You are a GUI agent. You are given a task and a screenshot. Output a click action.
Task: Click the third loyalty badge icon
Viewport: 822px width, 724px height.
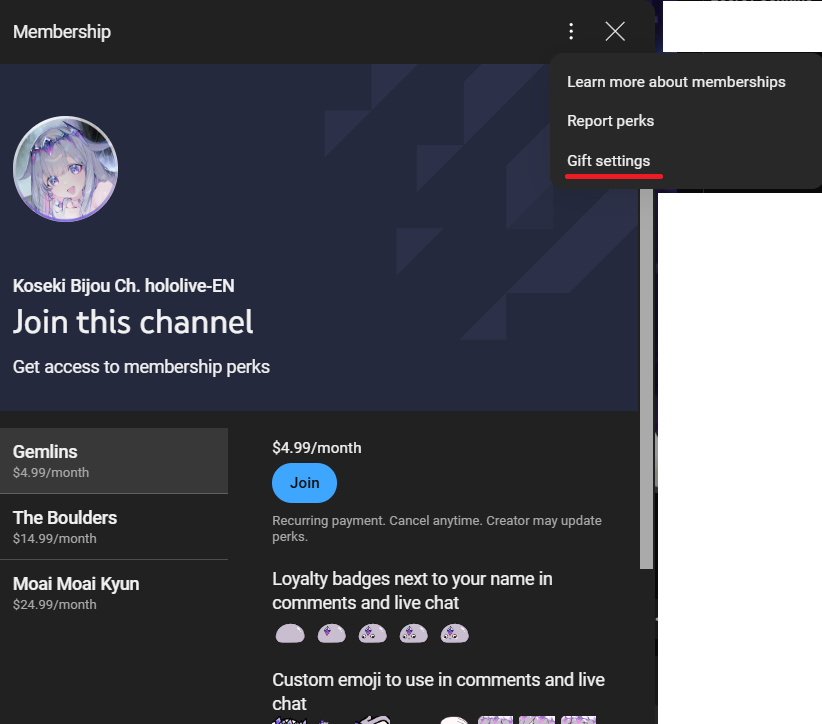click(x=372, y=633)
